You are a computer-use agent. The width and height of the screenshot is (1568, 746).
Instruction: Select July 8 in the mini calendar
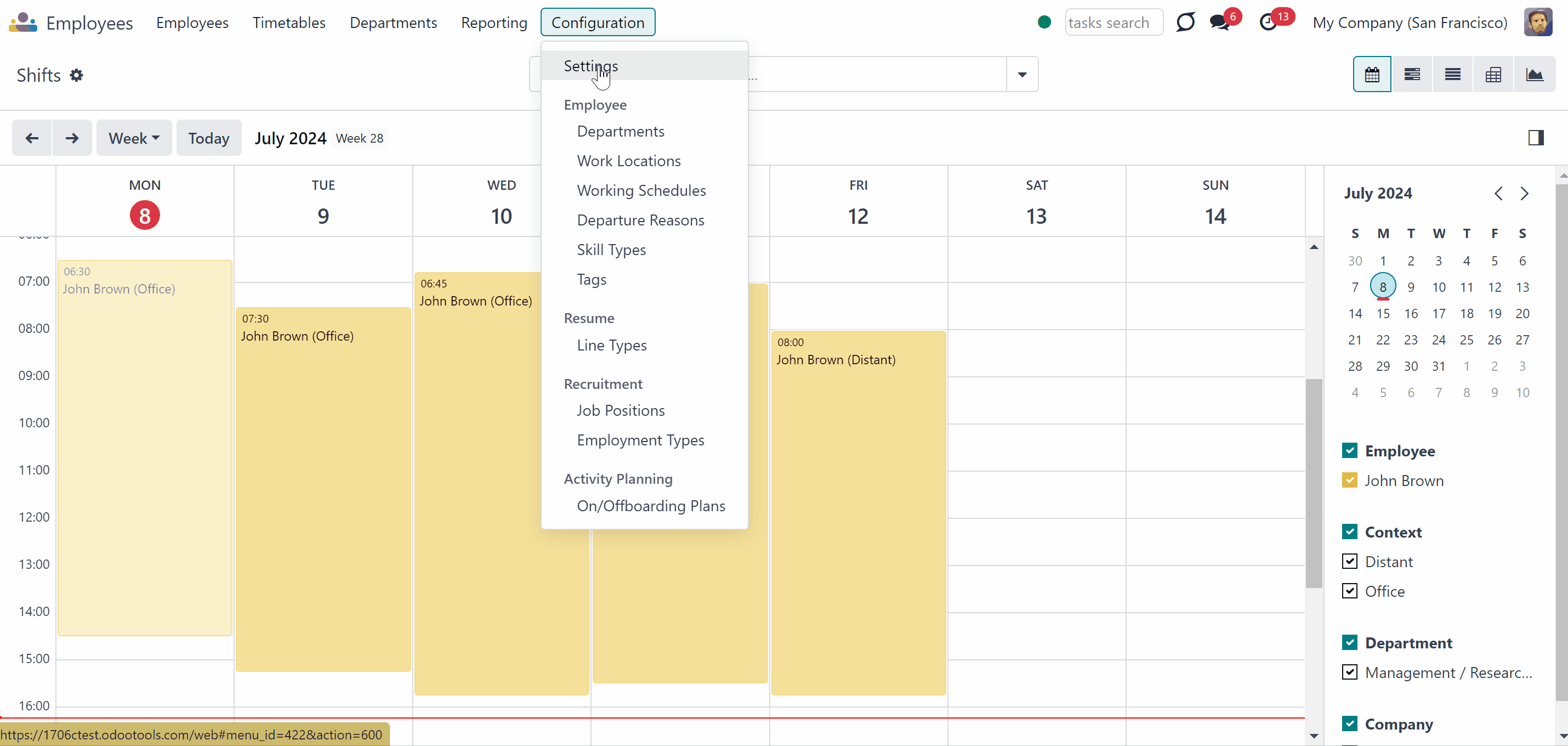coord(1382,287)
